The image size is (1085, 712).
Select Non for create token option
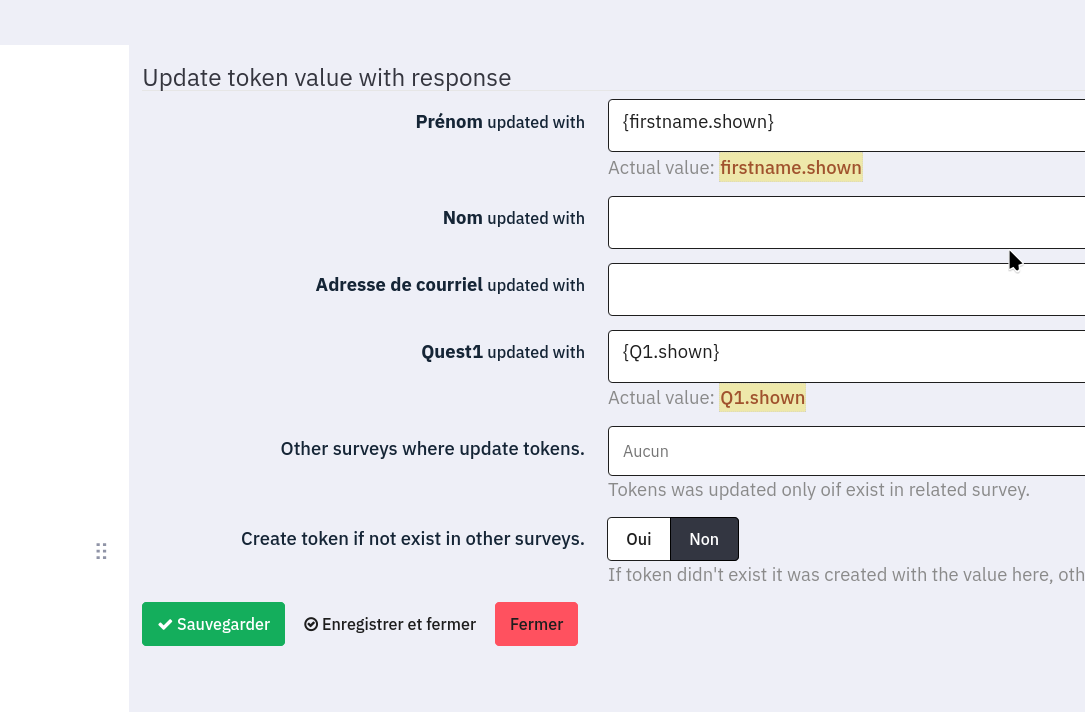(704, 539)
